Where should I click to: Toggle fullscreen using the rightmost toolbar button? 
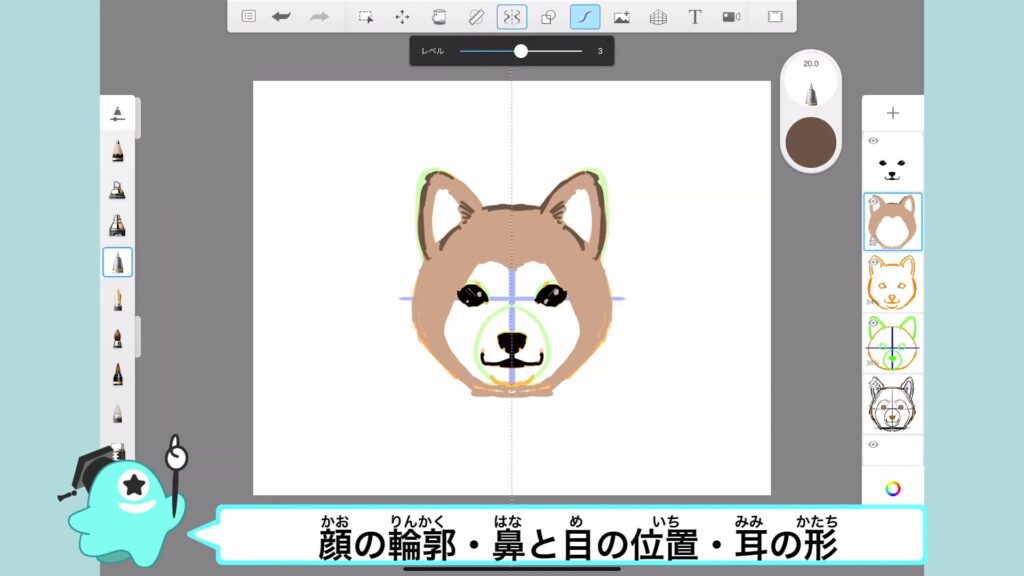point(774,16)
